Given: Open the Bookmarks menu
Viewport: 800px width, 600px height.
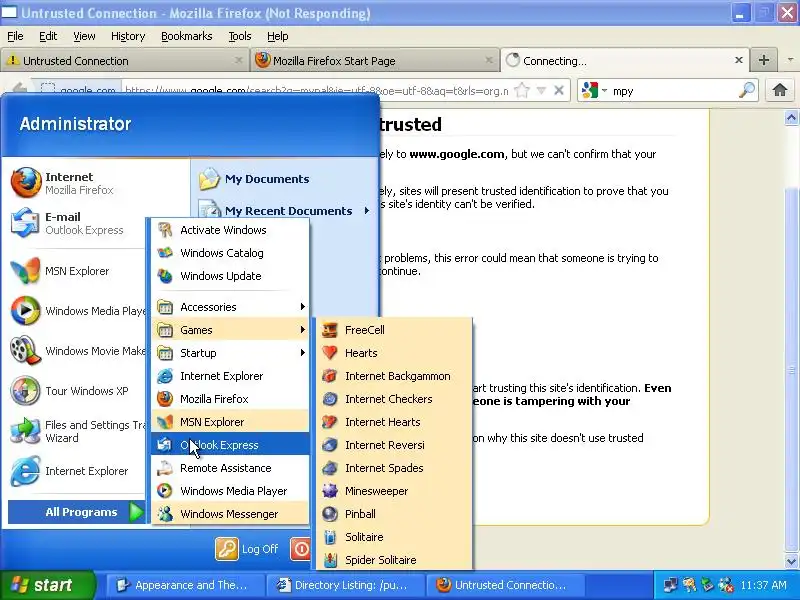Looking at the screenshot, I should click(186, 36).
